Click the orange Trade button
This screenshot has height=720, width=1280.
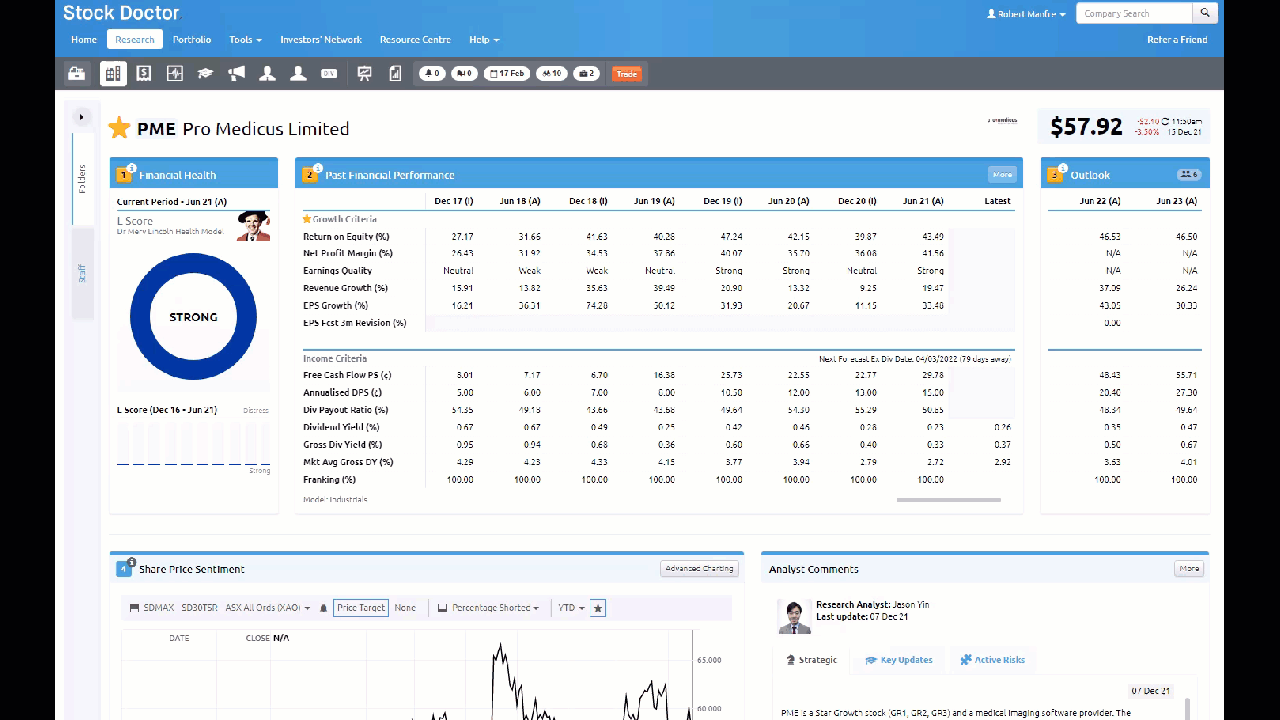pos(626,74)
